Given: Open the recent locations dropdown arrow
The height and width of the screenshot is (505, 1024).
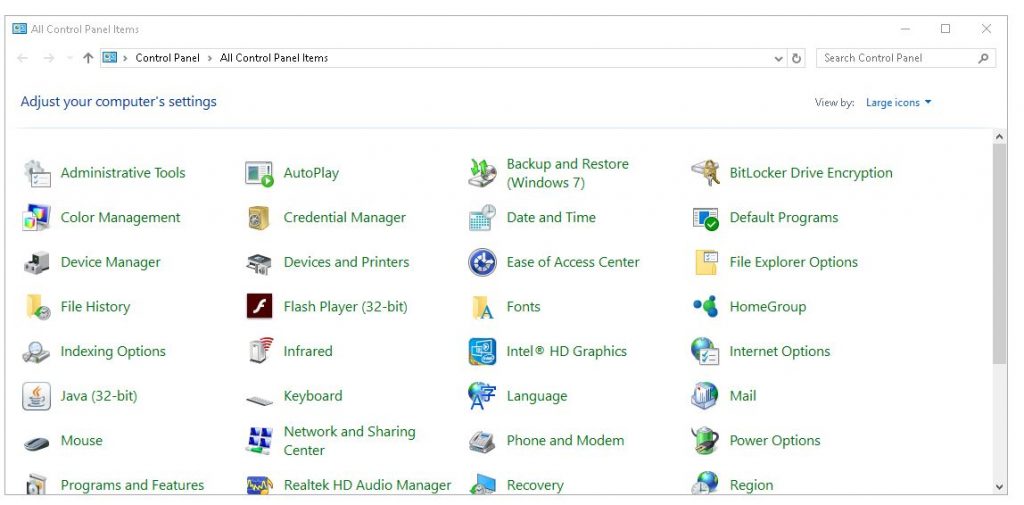Looking at the screenshot, I should click(70, 58).
